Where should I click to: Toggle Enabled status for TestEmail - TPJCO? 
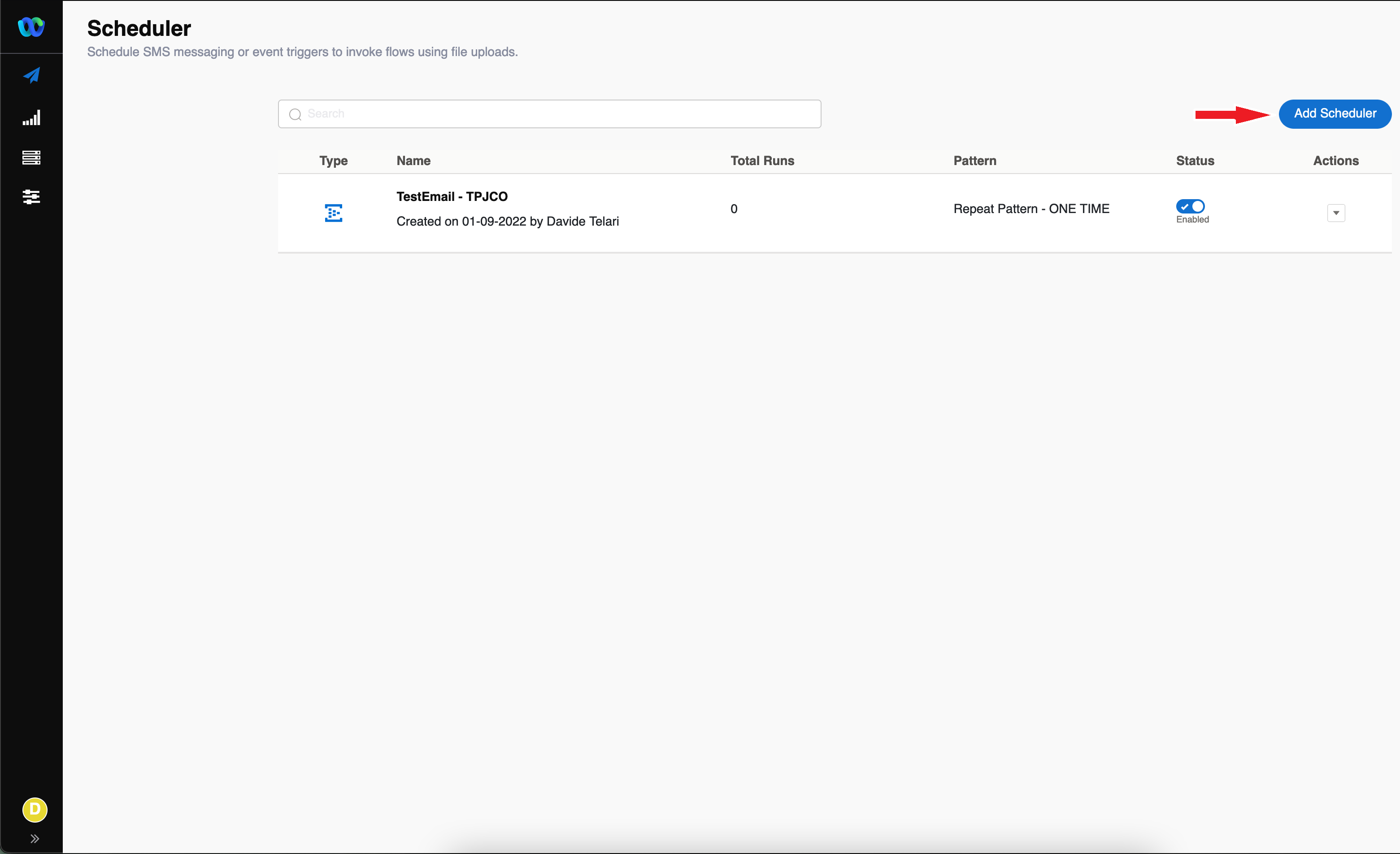(x=1190, y=206)
